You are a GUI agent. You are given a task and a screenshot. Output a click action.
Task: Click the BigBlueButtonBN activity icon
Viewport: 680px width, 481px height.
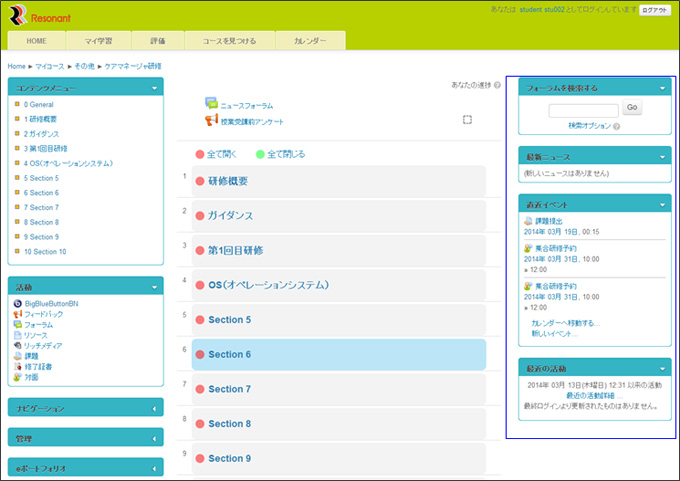tap(18, 303)
